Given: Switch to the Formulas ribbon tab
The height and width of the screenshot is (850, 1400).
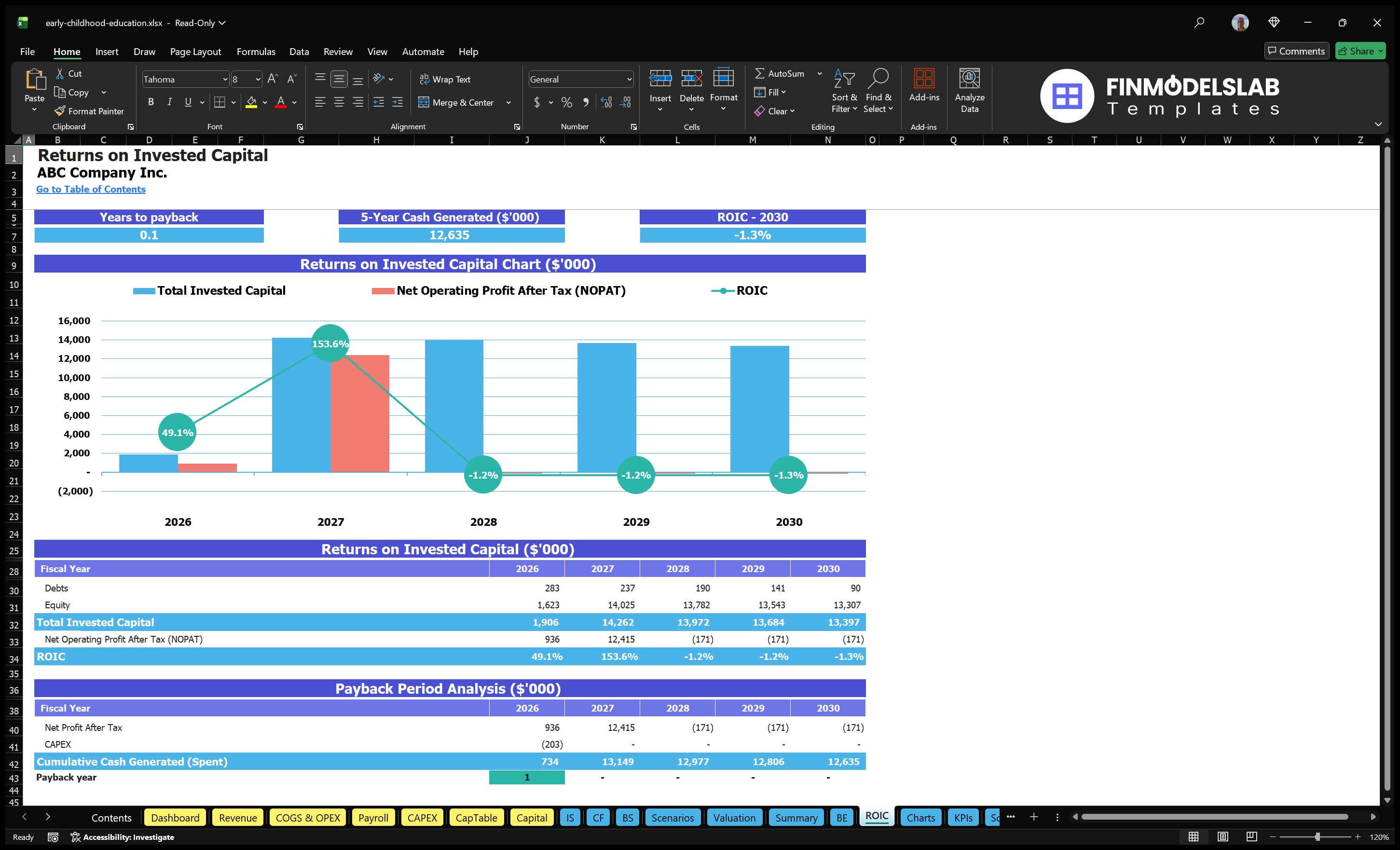Looking at the screenshot, I should coord(256,52).
